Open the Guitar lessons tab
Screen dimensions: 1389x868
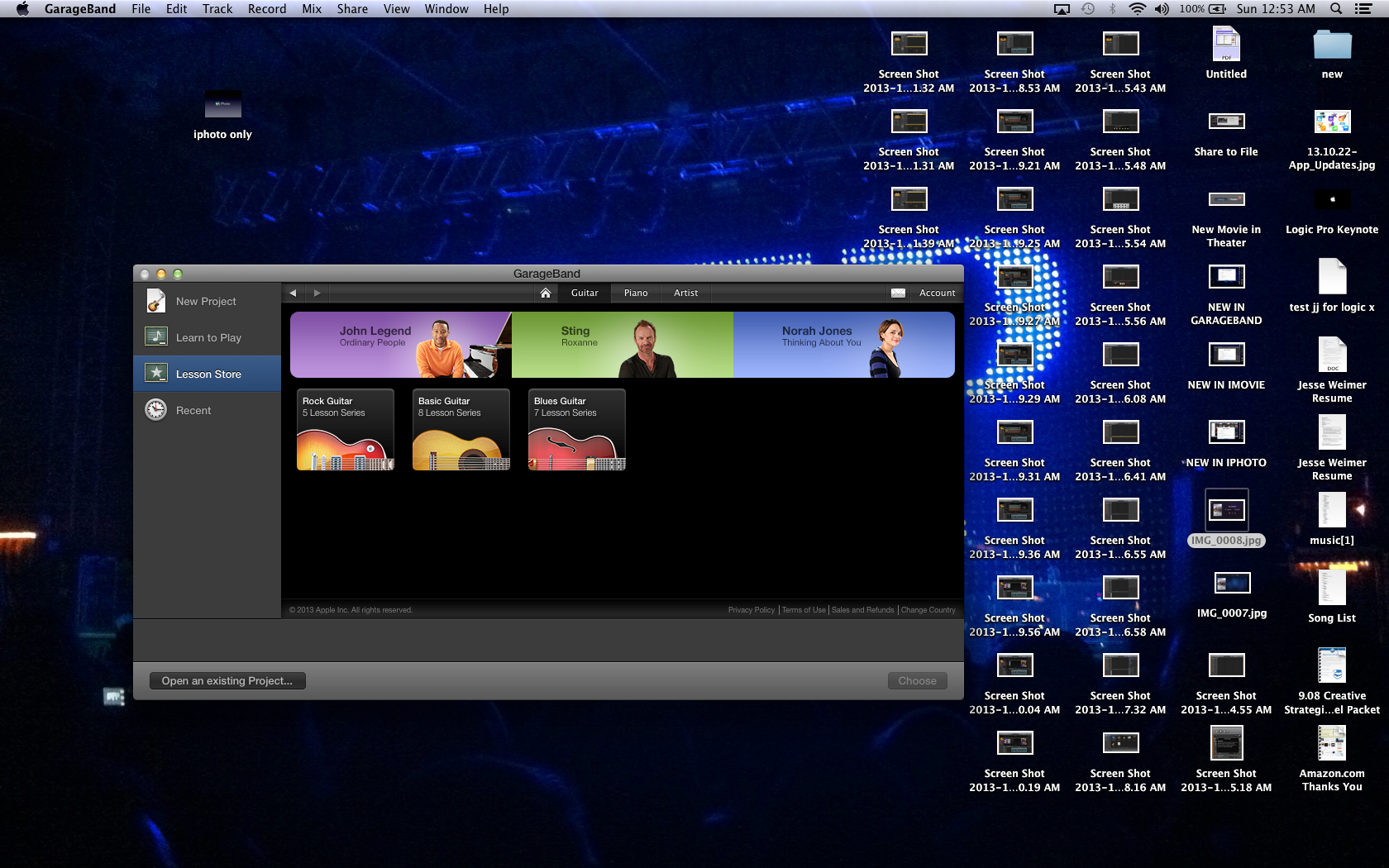coord(585,293)
